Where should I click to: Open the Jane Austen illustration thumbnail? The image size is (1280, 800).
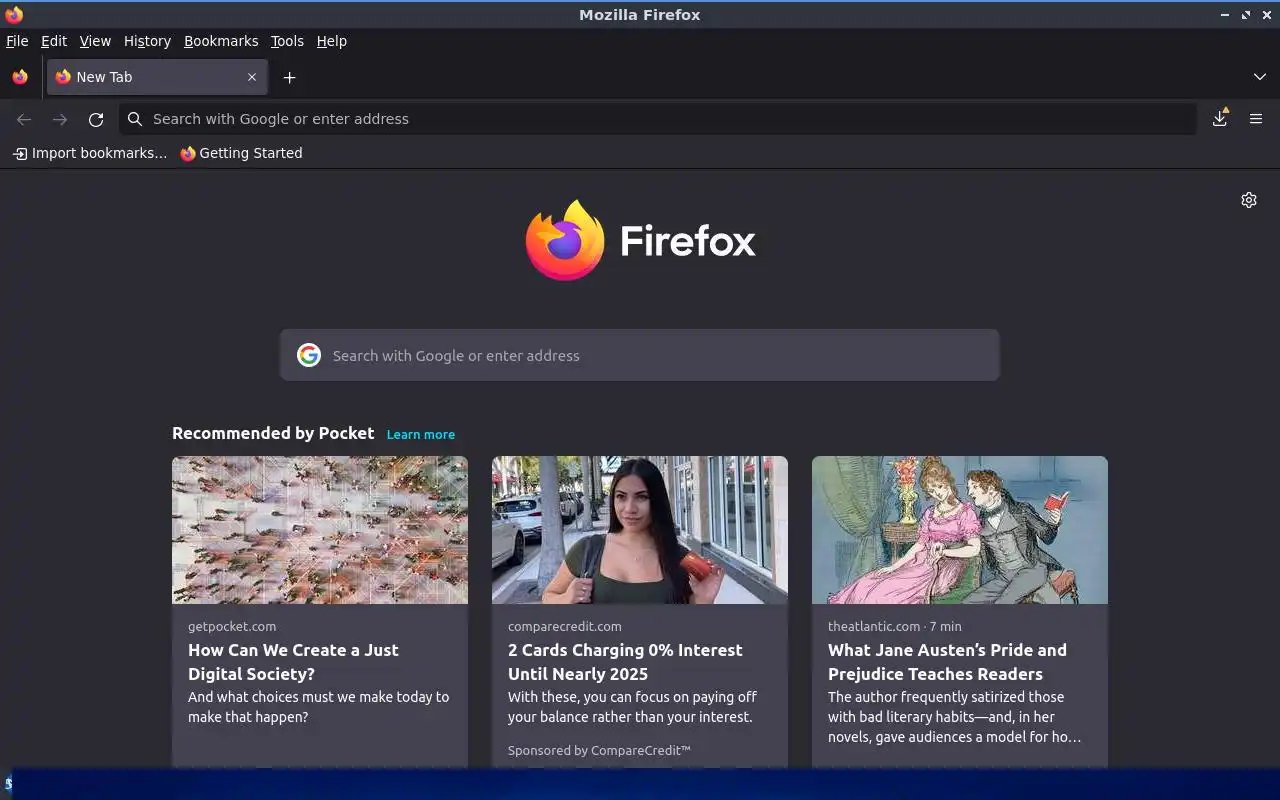[960, 530]
